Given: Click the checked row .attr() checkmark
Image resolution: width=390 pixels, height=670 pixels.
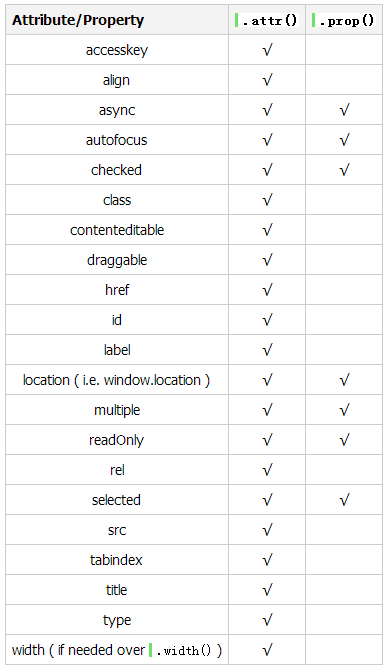Looking at the screenshot, I should [267, 170].
